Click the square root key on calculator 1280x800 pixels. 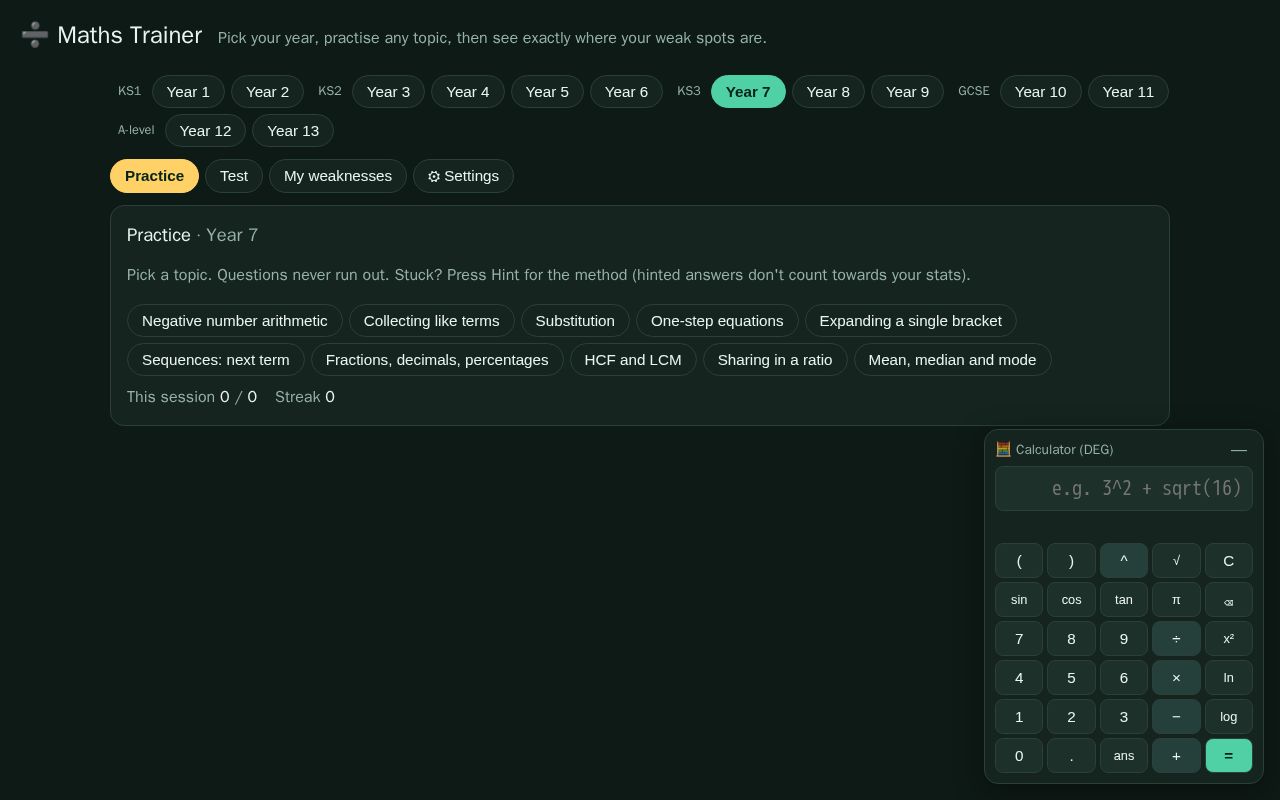(1176, 561)
